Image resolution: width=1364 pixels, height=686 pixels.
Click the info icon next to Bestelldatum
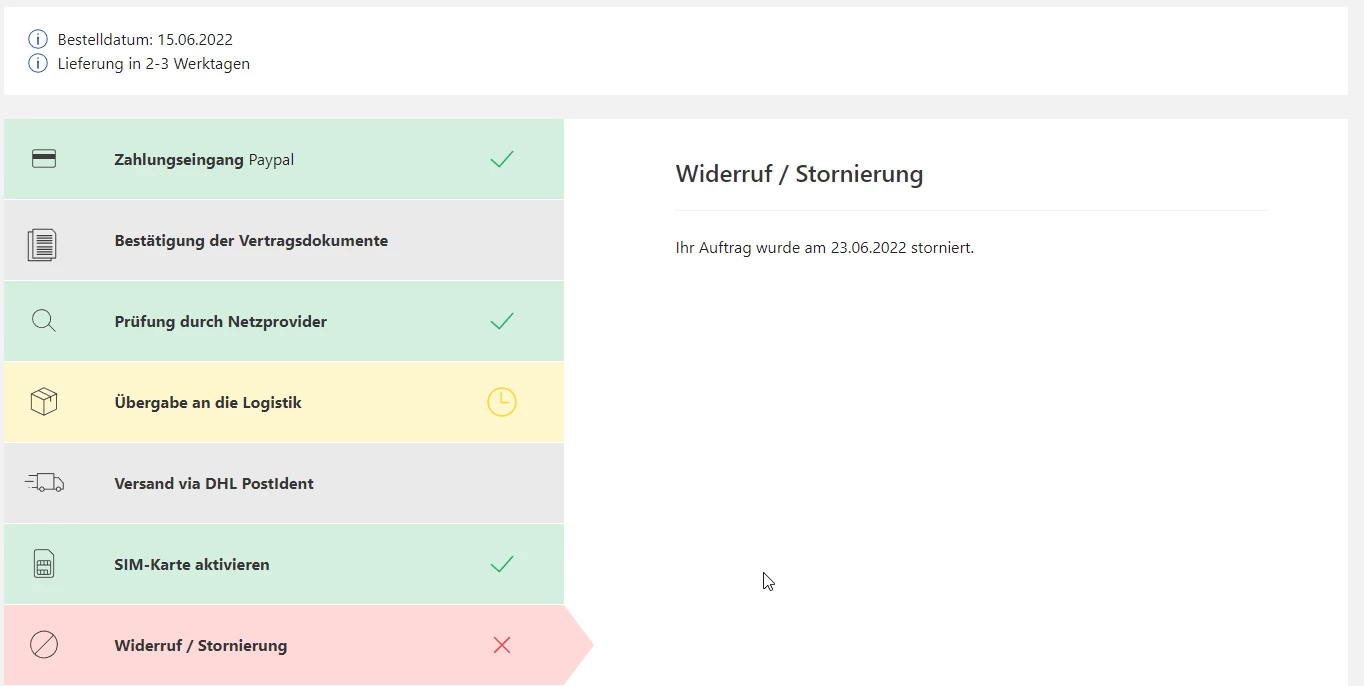coord(38,40)
